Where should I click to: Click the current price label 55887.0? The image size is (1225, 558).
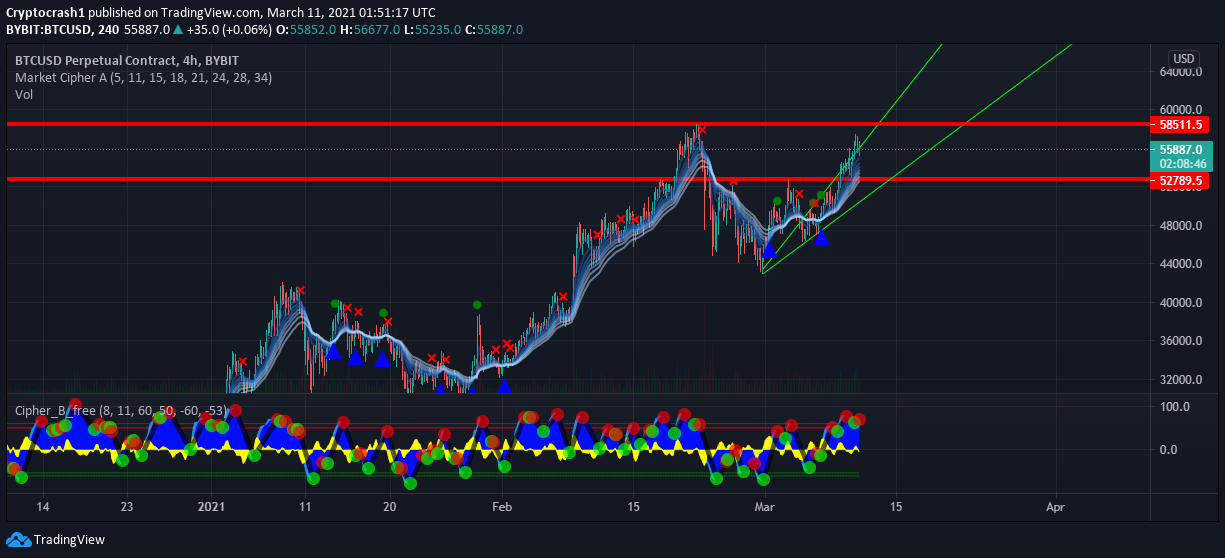click(x=1180, y=150)
